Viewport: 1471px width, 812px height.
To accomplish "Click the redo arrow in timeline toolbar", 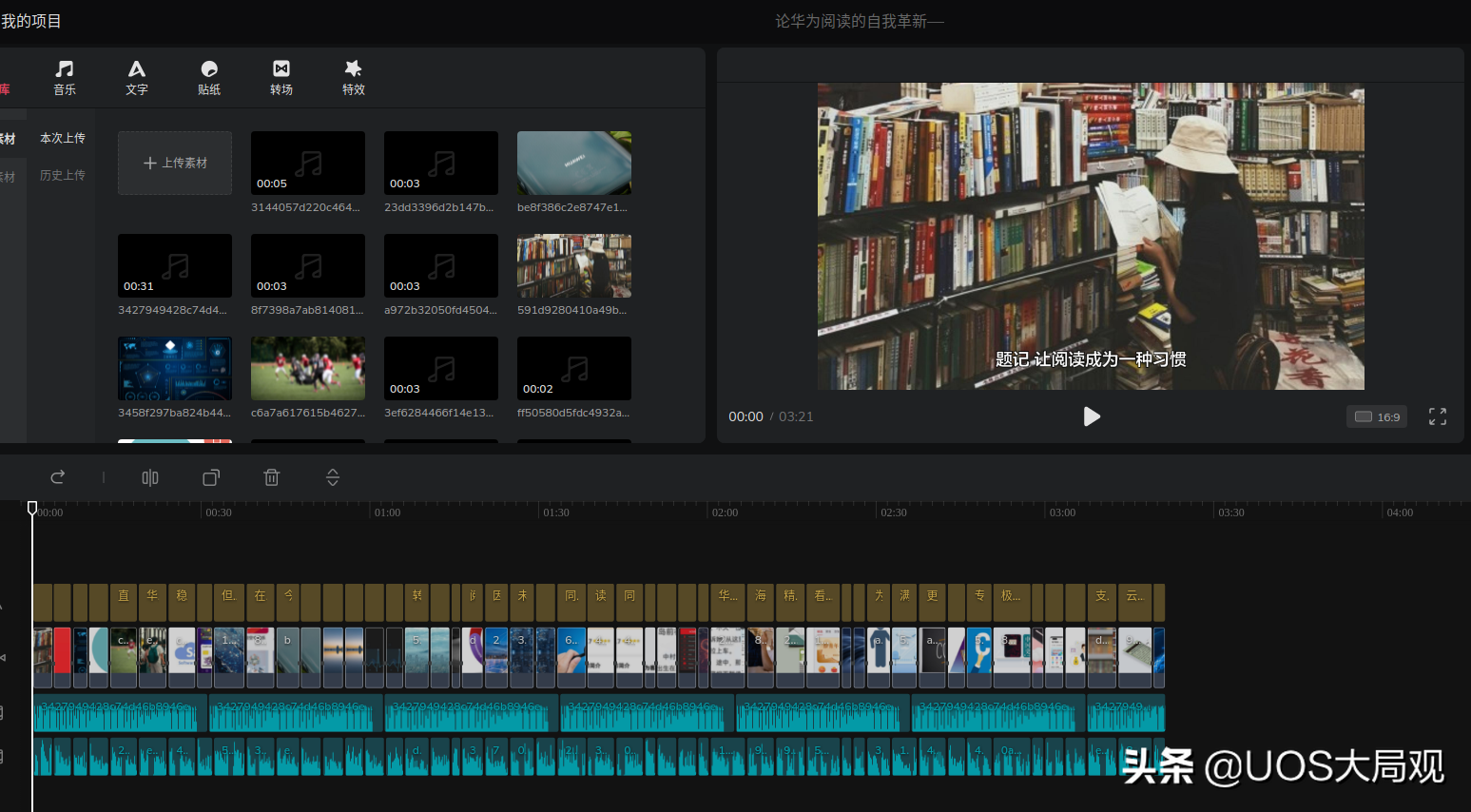I will point(58,477).
